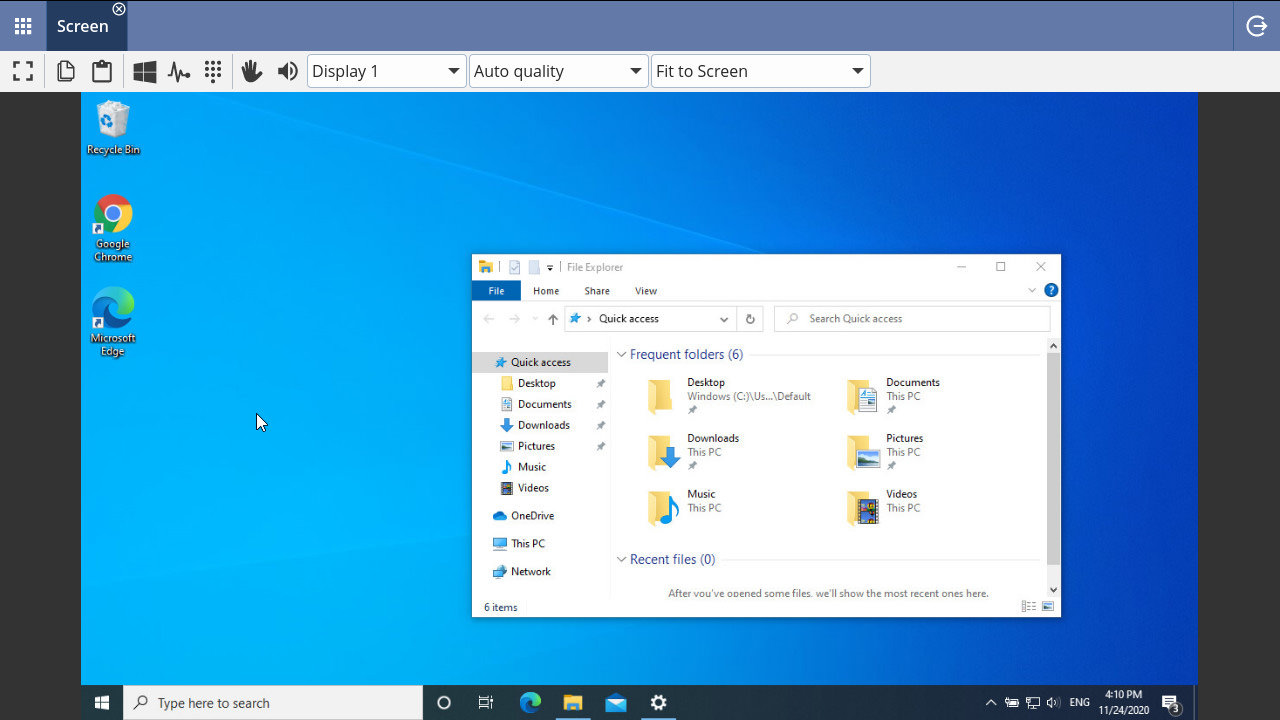Click inside the Search Quick access box
This screenshot has height=720, width=1280.
pyautogui.click(x=900, y=318)
